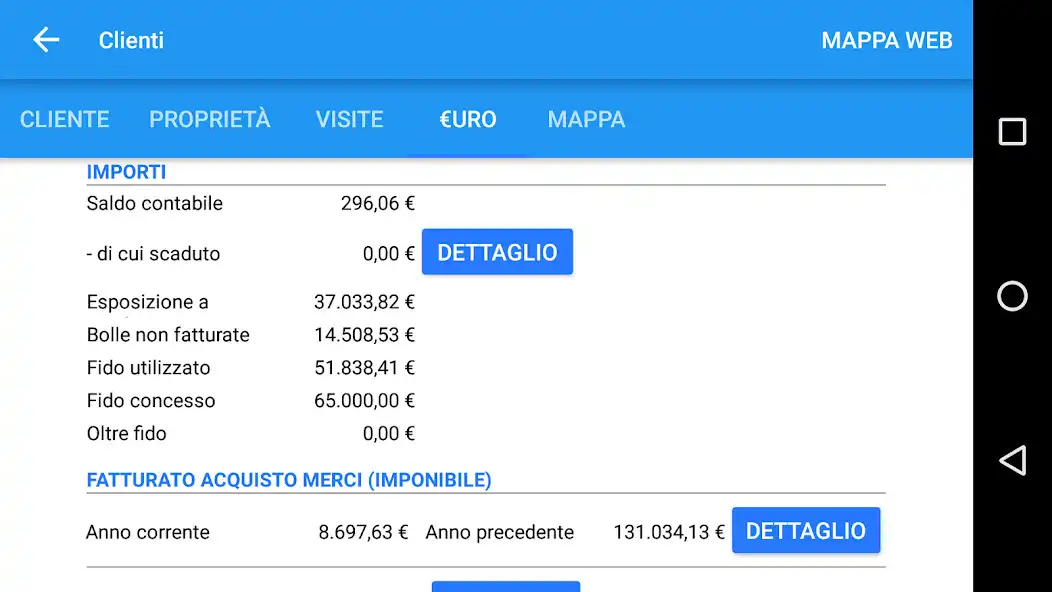Switch to the PROPRIETÀ tab

[x=209, y=119]
